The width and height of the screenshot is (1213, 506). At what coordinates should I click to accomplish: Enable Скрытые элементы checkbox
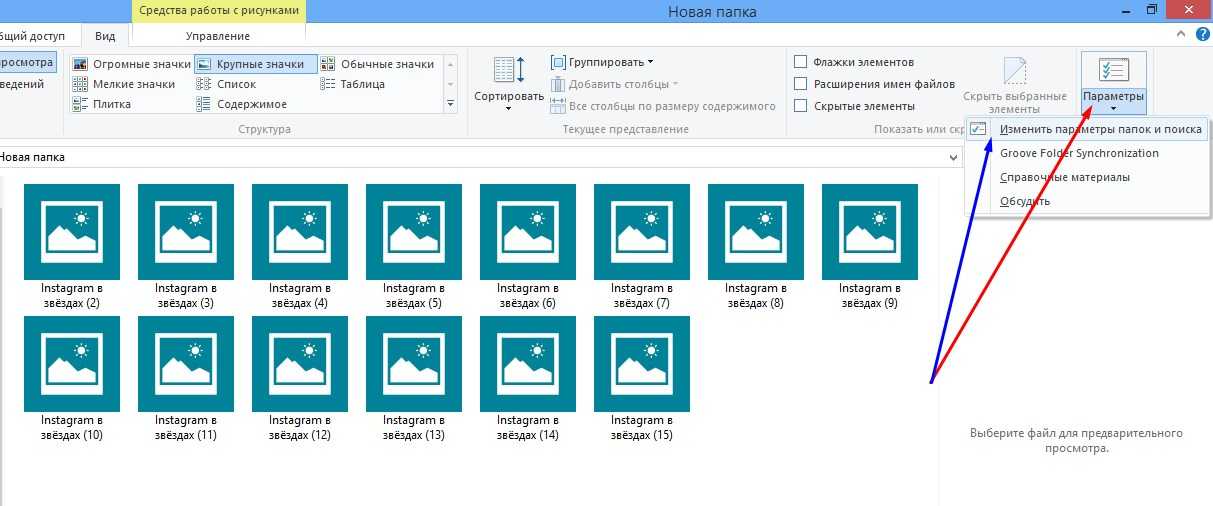[801, 106]
